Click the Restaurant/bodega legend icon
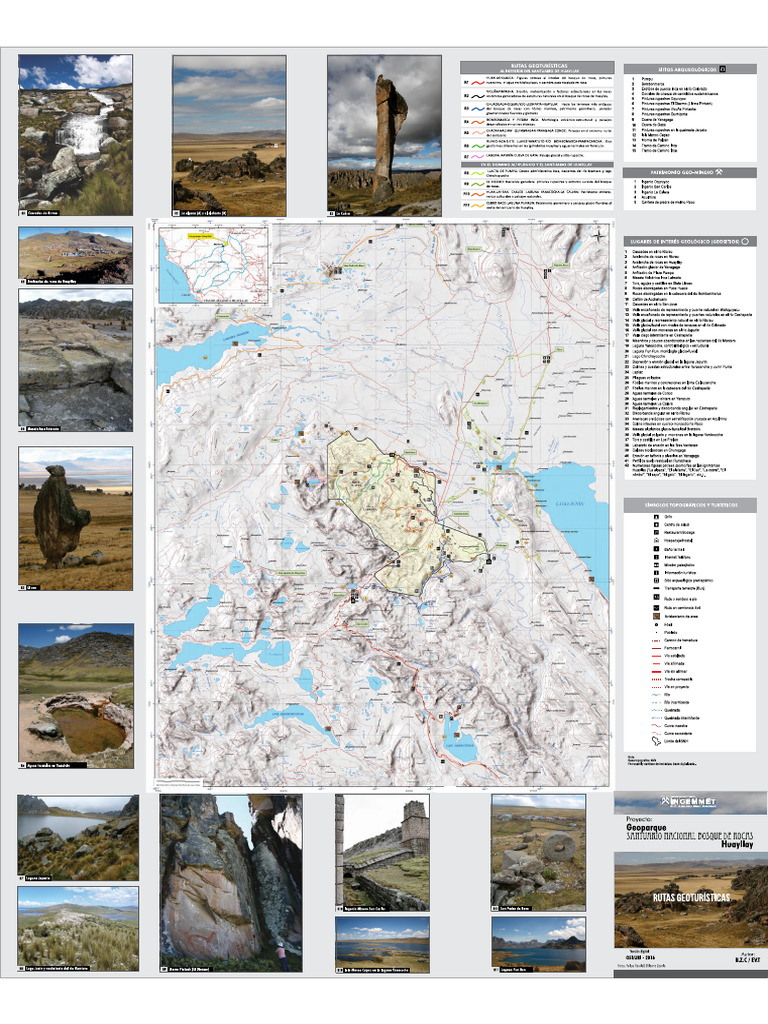This screenshot has width=768, height=1024. coord(656,532)
